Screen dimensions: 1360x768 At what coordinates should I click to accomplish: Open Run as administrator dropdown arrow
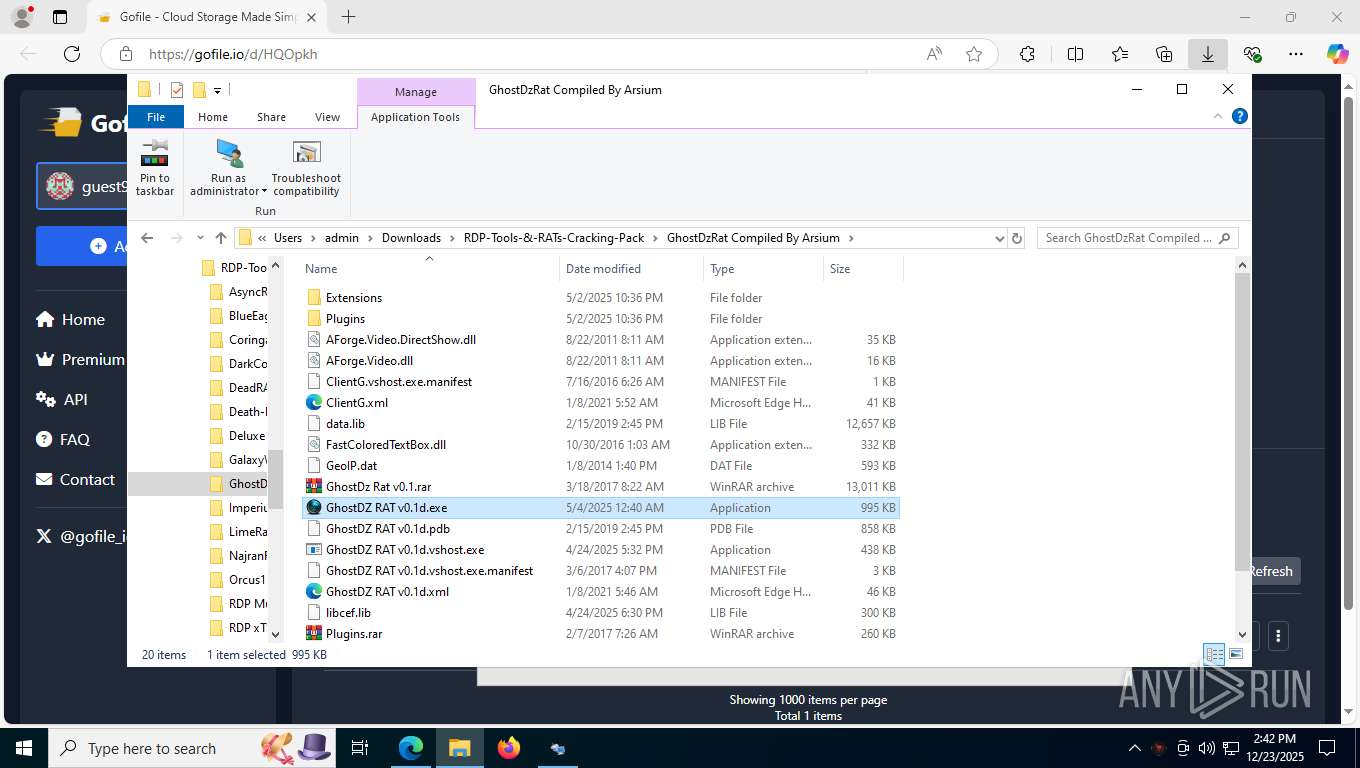264,192
